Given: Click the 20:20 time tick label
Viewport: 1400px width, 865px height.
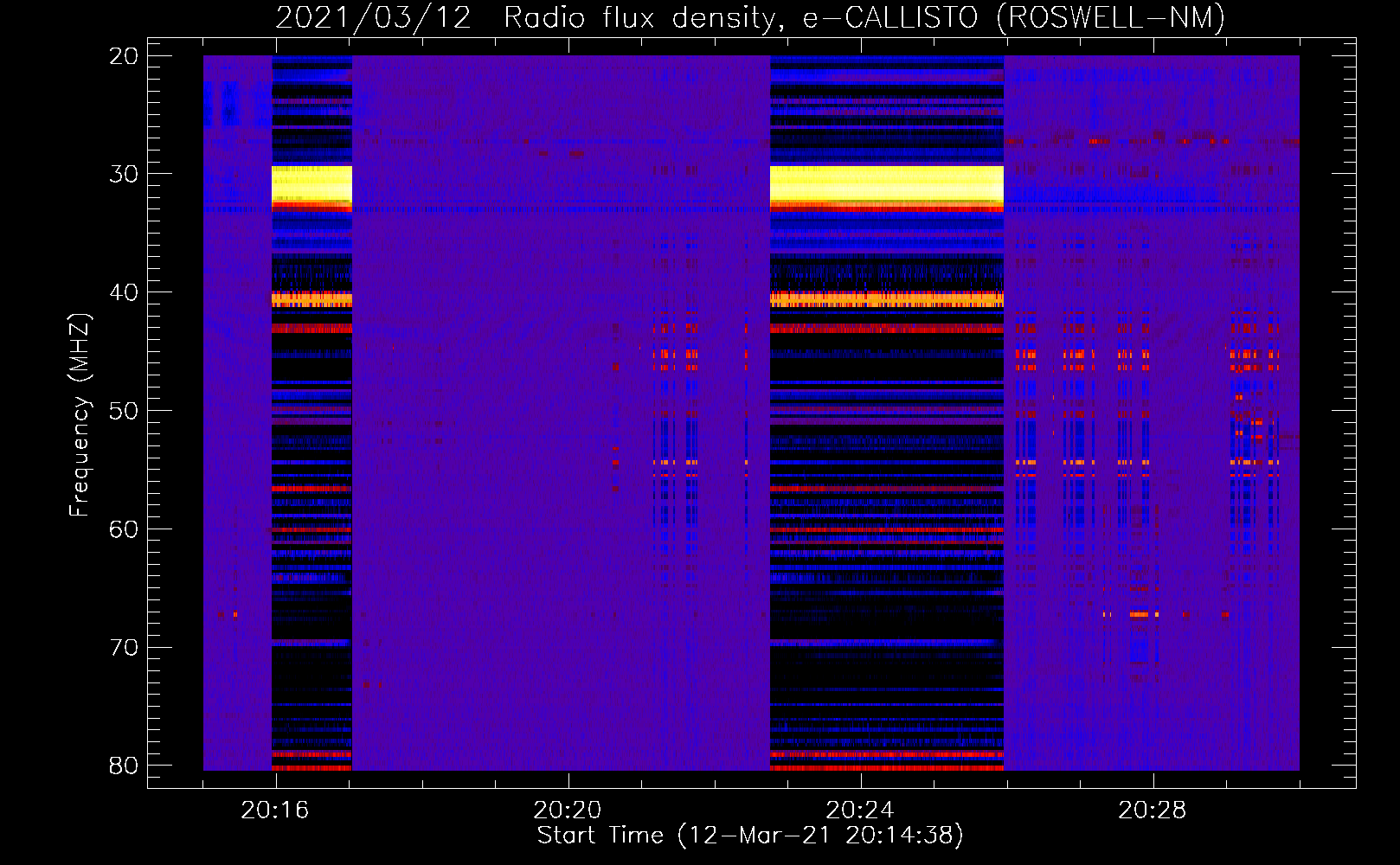Looking at the screenshot, I should pyautogui.click(x=568, y=811).
